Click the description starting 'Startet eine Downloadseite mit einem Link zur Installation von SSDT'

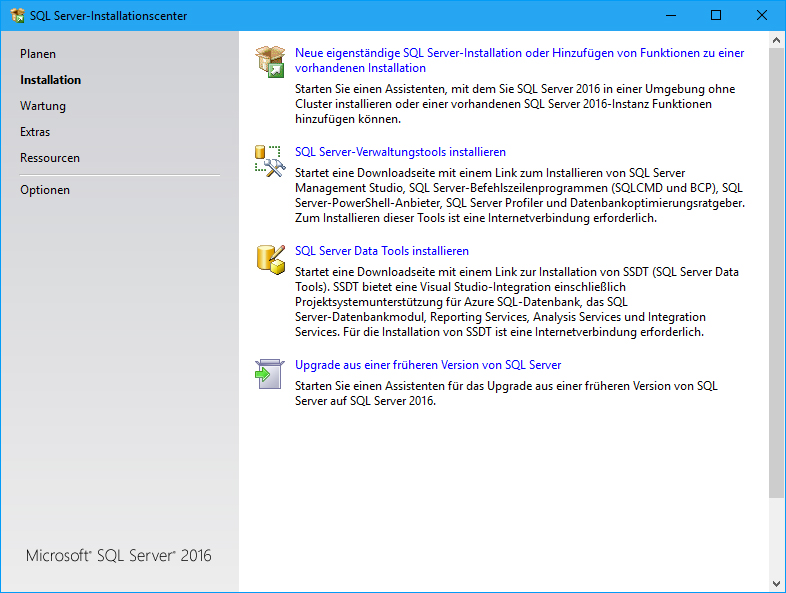click(x=517, y=302)
